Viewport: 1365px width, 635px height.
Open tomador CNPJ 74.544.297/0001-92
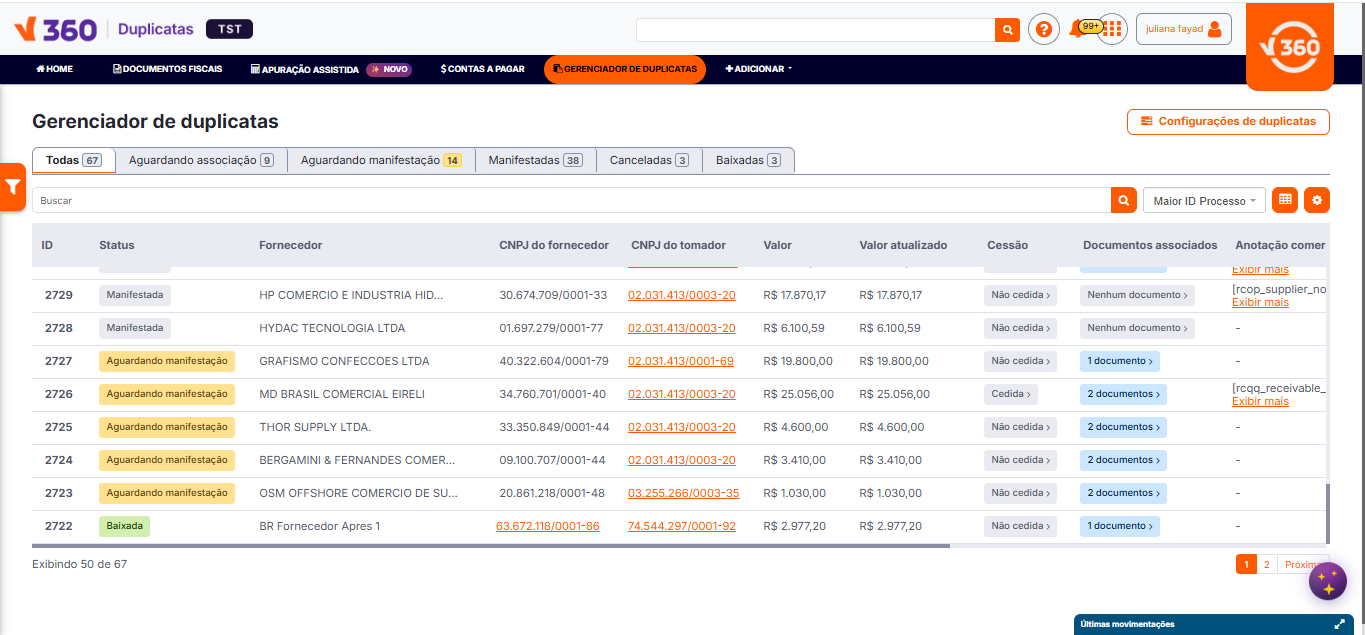pos(682,526)
